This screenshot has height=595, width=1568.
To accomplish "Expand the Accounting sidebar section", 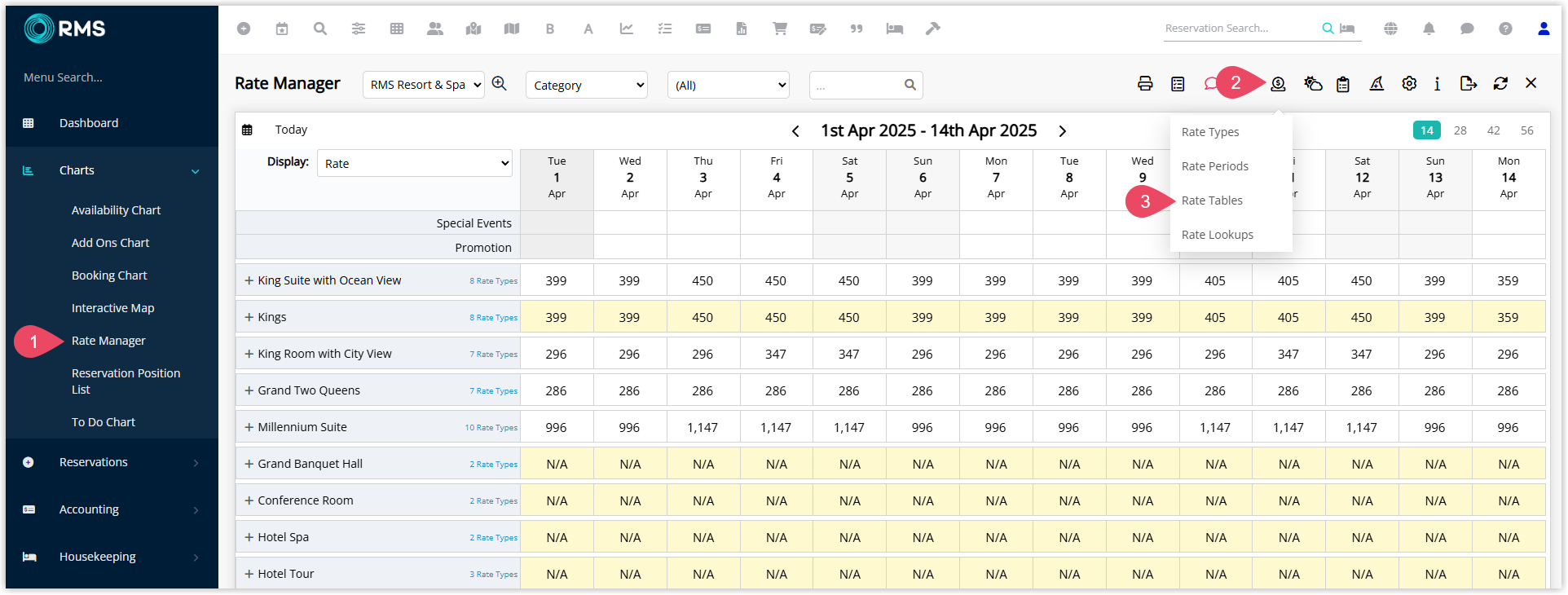I will coord(196,510).
